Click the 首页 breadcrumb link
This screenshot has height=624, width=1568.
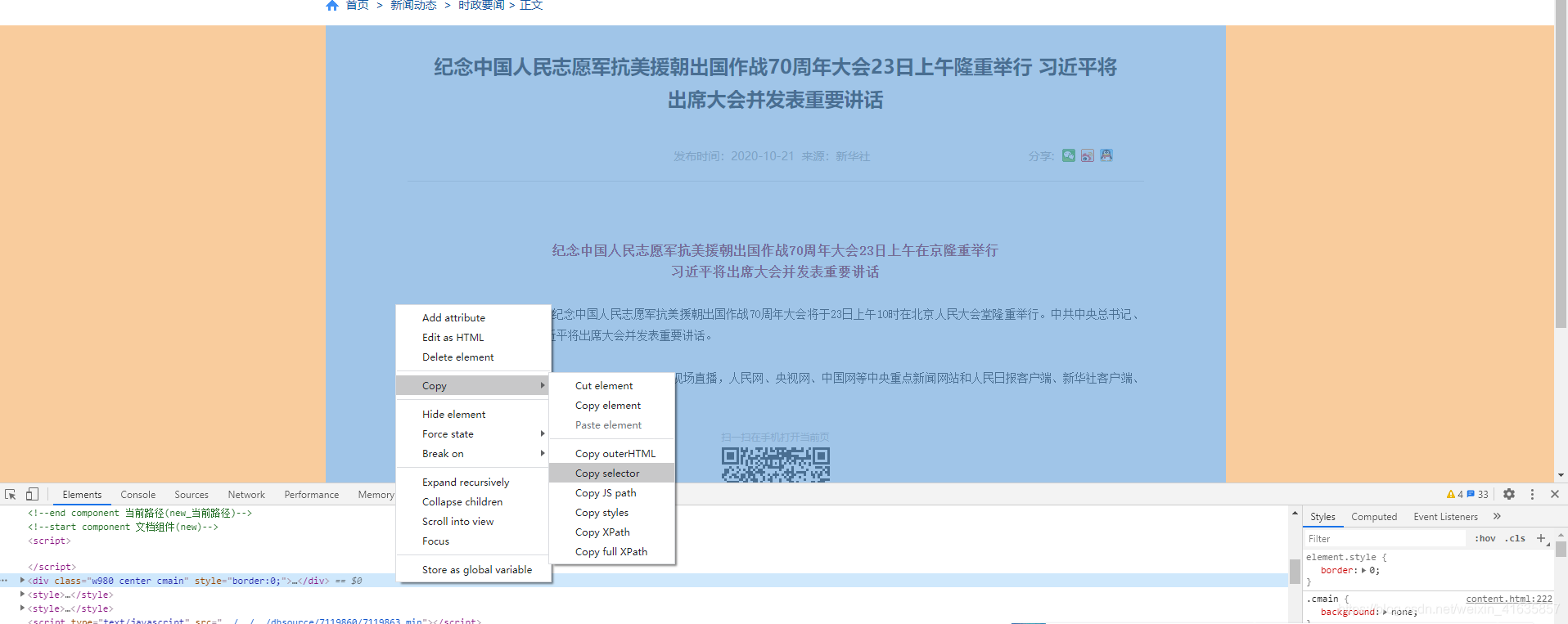[357, 5]
